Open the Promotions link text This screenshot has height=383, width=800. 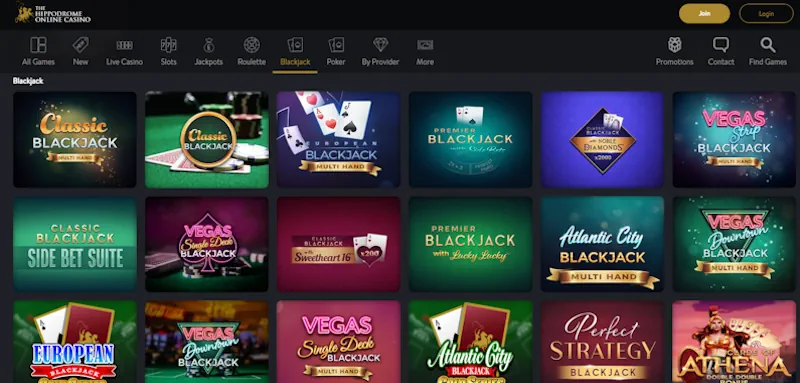point(674,62)
